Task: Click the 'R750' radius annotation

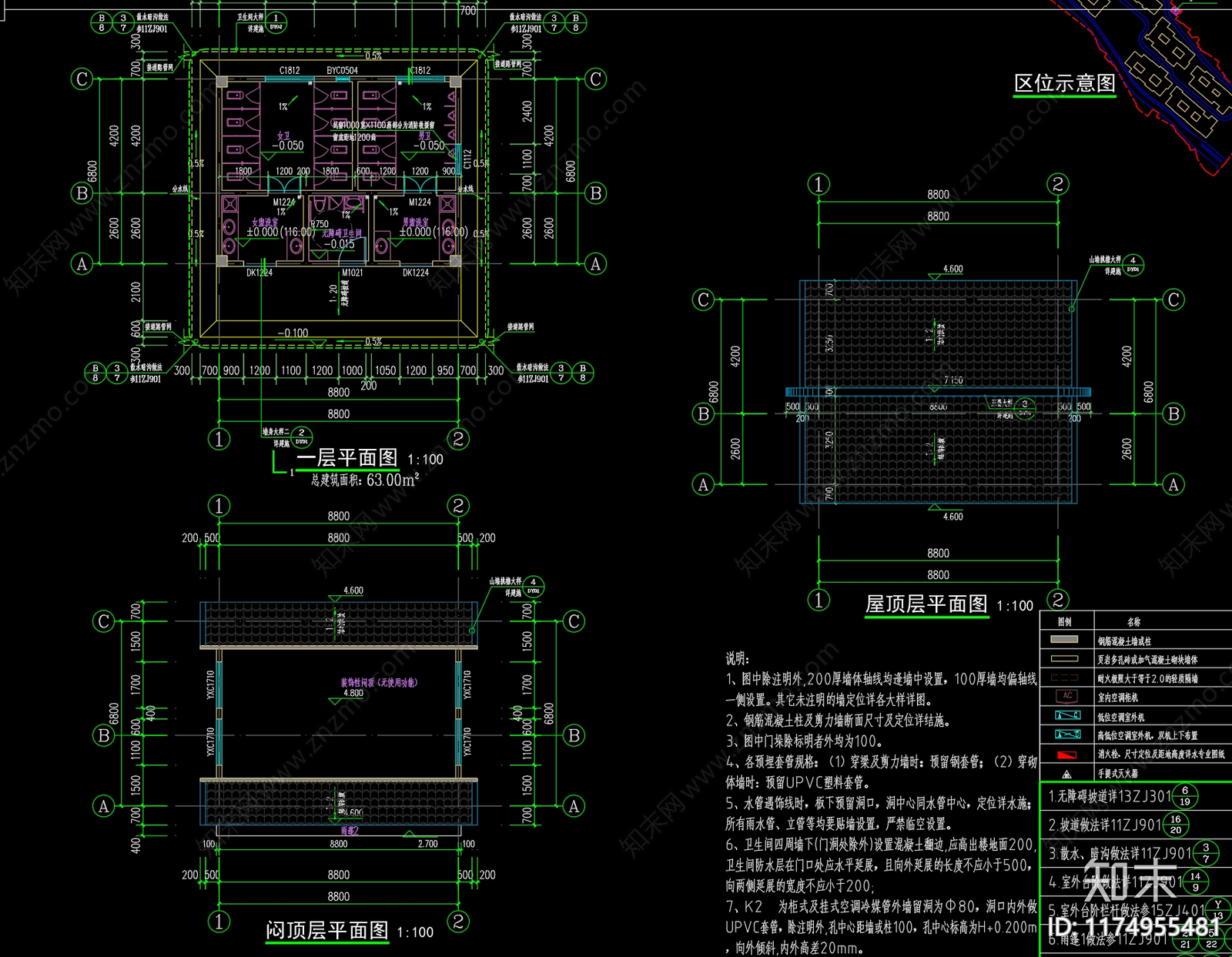Action: (x=319, y=224)
